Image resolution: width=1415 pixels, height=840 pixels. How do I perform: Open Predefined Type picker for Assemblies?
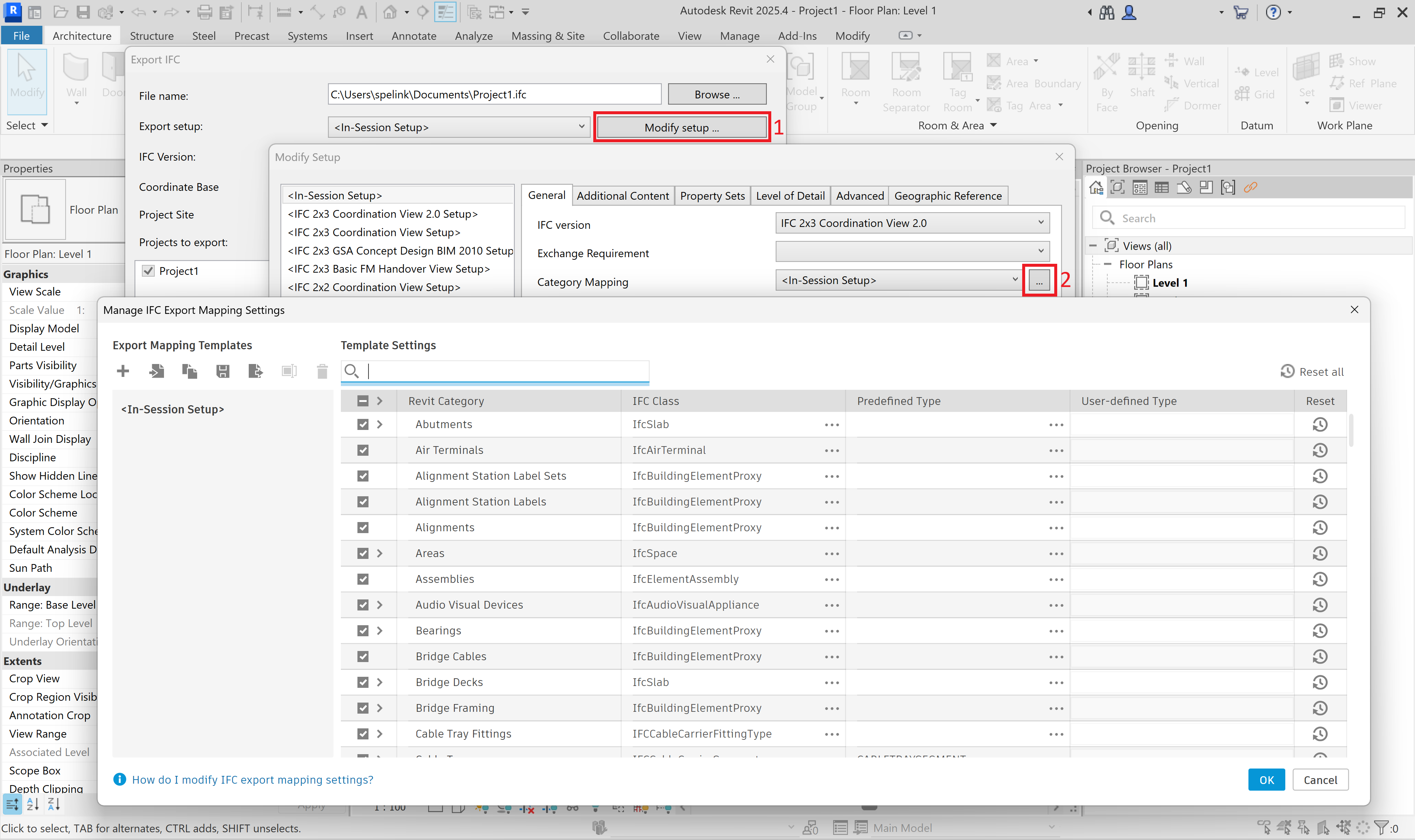click(x=1056, y=580)
